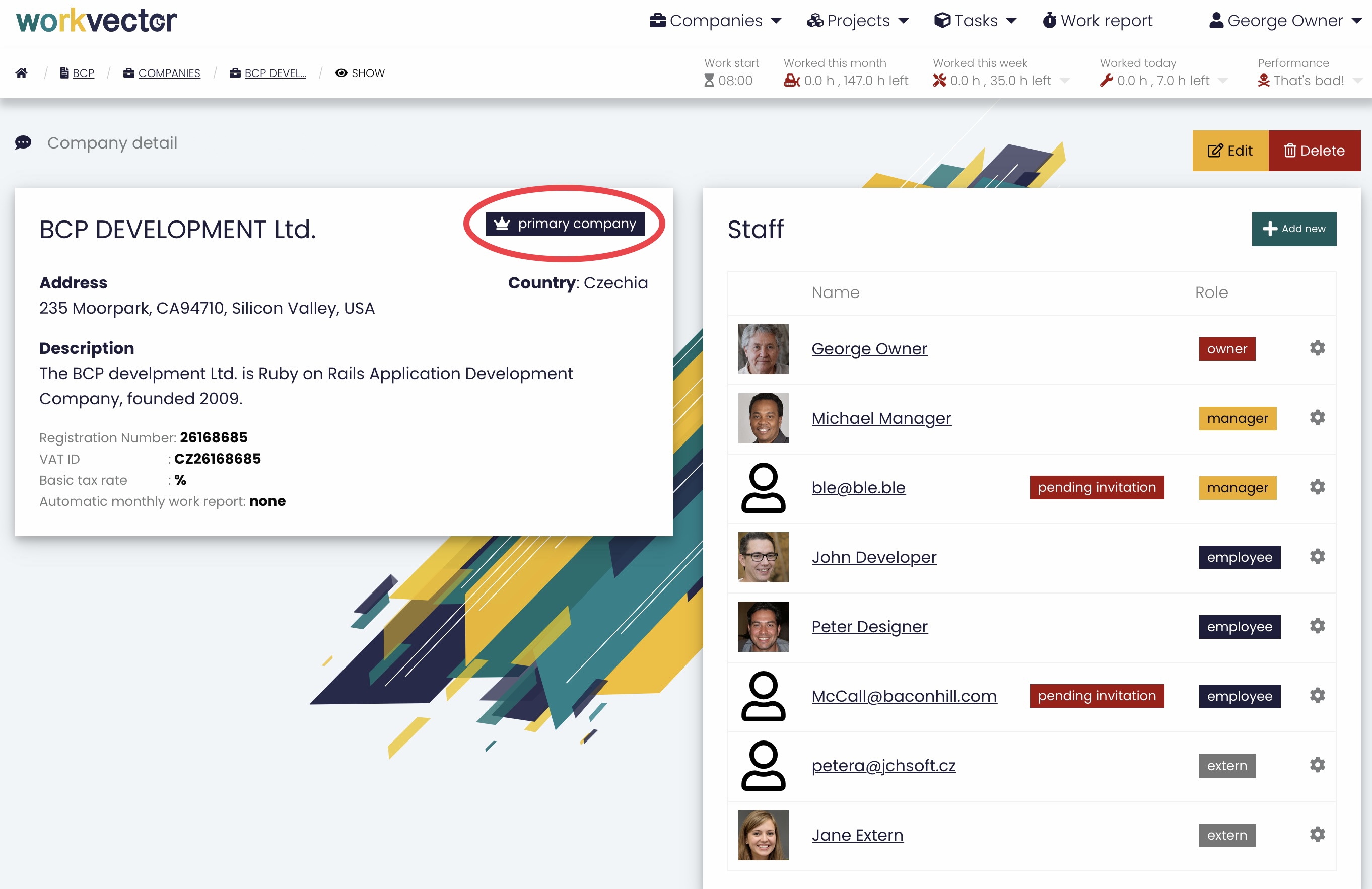Open settings gear for Michael Manager
1372x889 pixels.
coord(1317,418)
